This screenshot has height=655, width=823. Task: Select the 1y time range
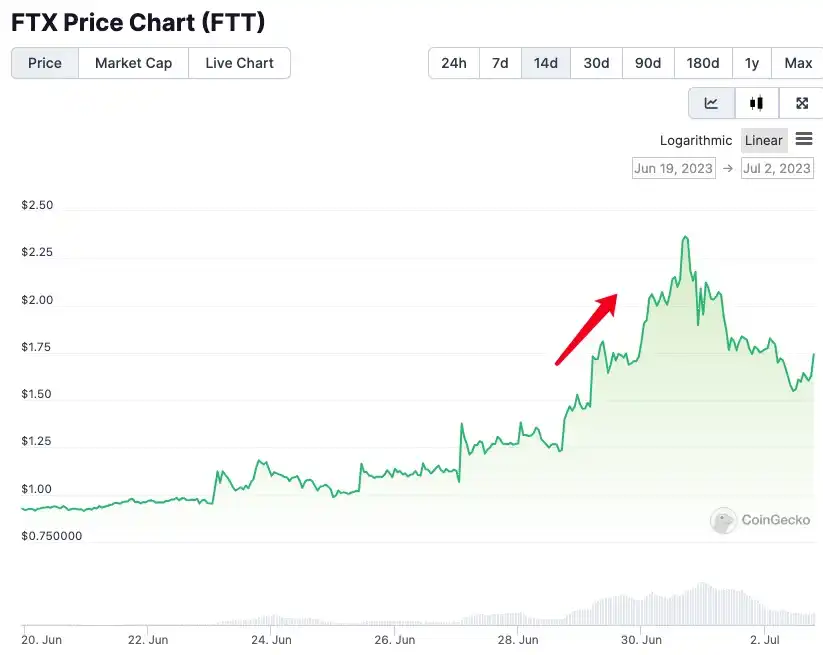pyautogui.click(x=752, y=62)
